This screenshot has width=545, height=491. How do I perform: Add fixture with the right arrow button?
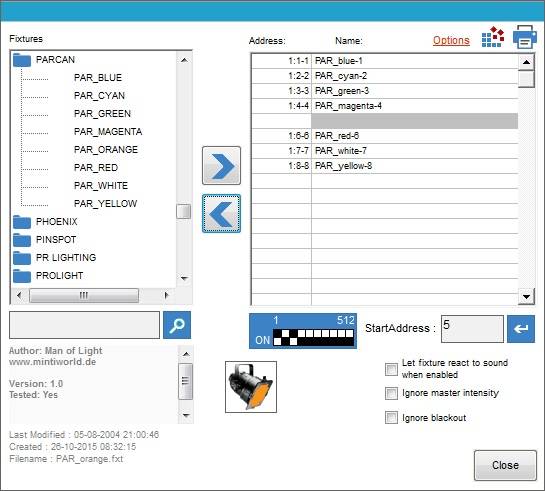[221, 165]
